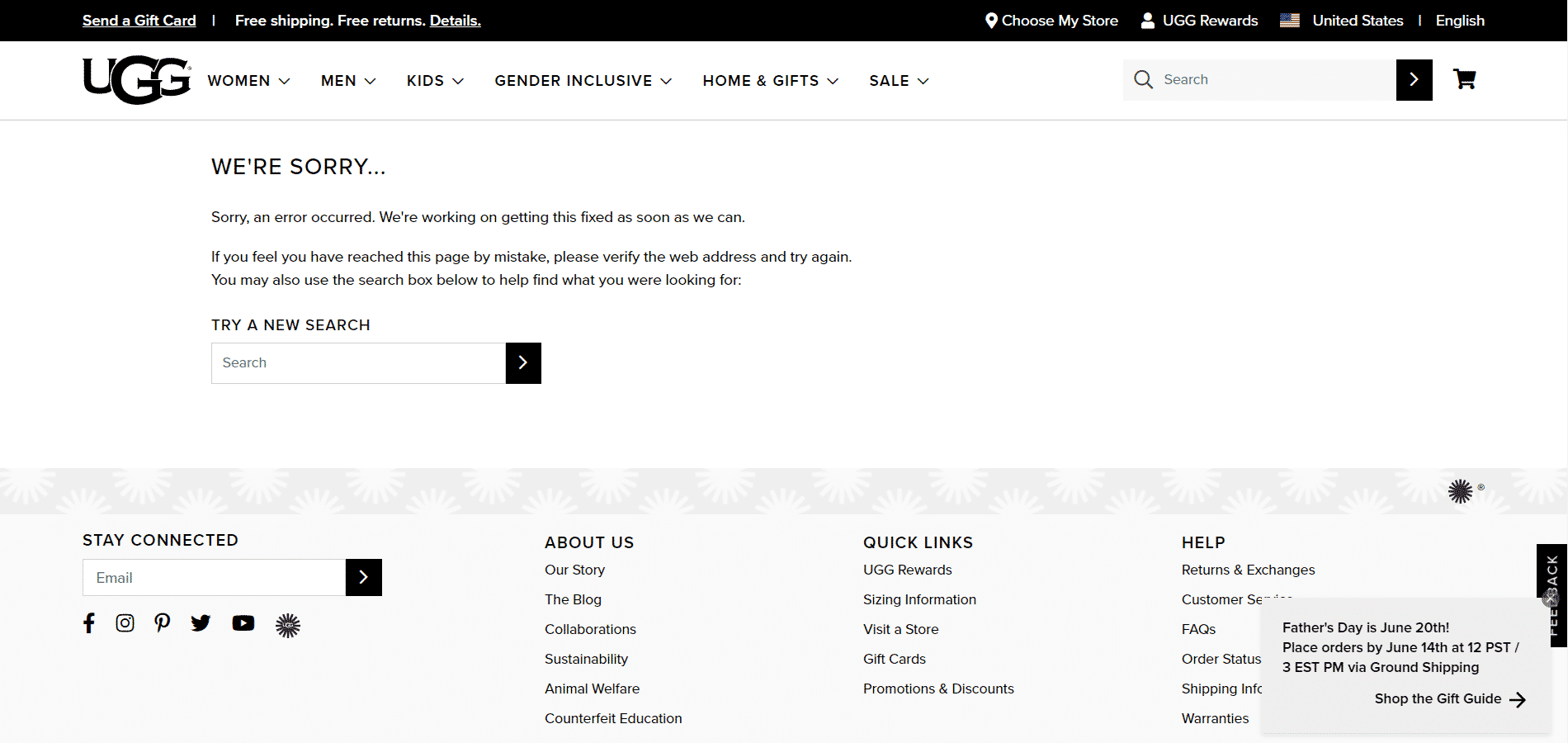Submit the email signup arrow button

364,577
